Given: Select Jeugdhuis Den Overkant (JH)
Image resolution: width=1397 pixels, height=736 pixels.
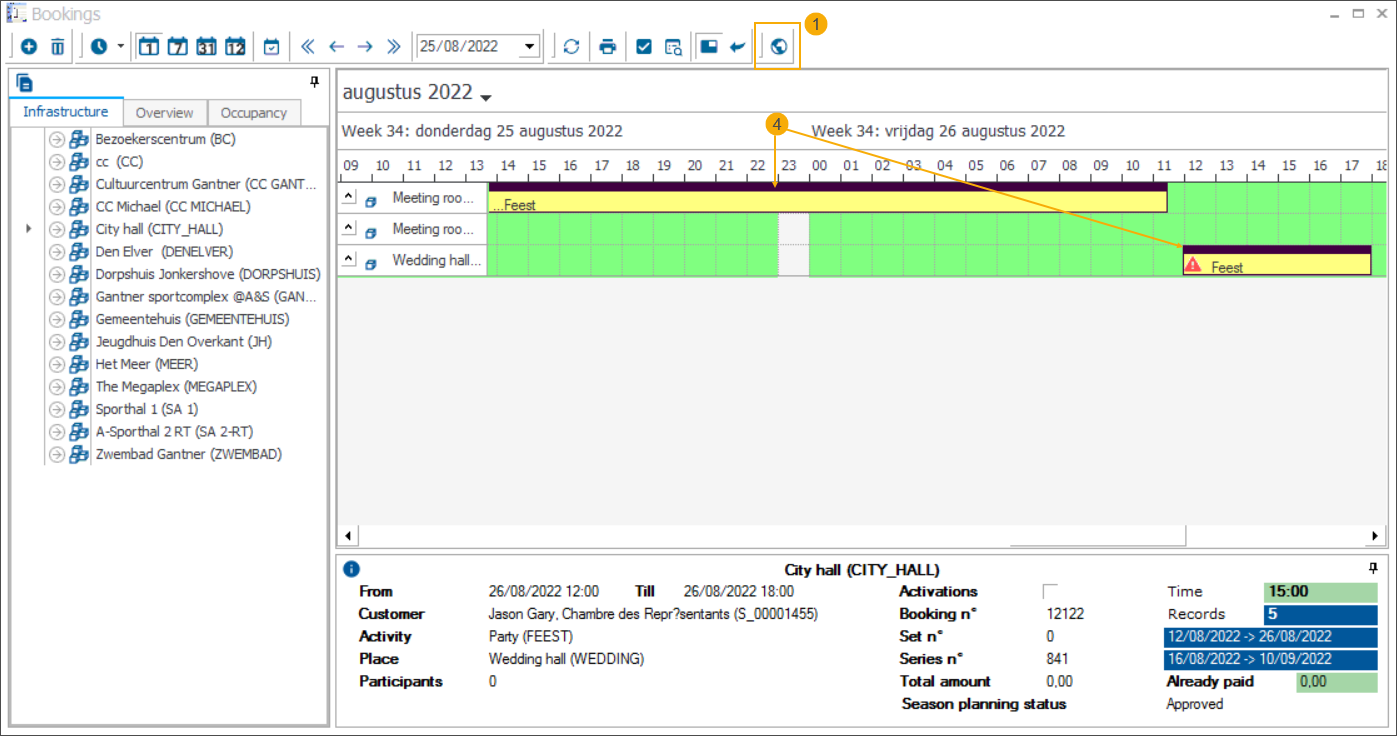Looking at the screenshot, I should (x=183, y=342).
